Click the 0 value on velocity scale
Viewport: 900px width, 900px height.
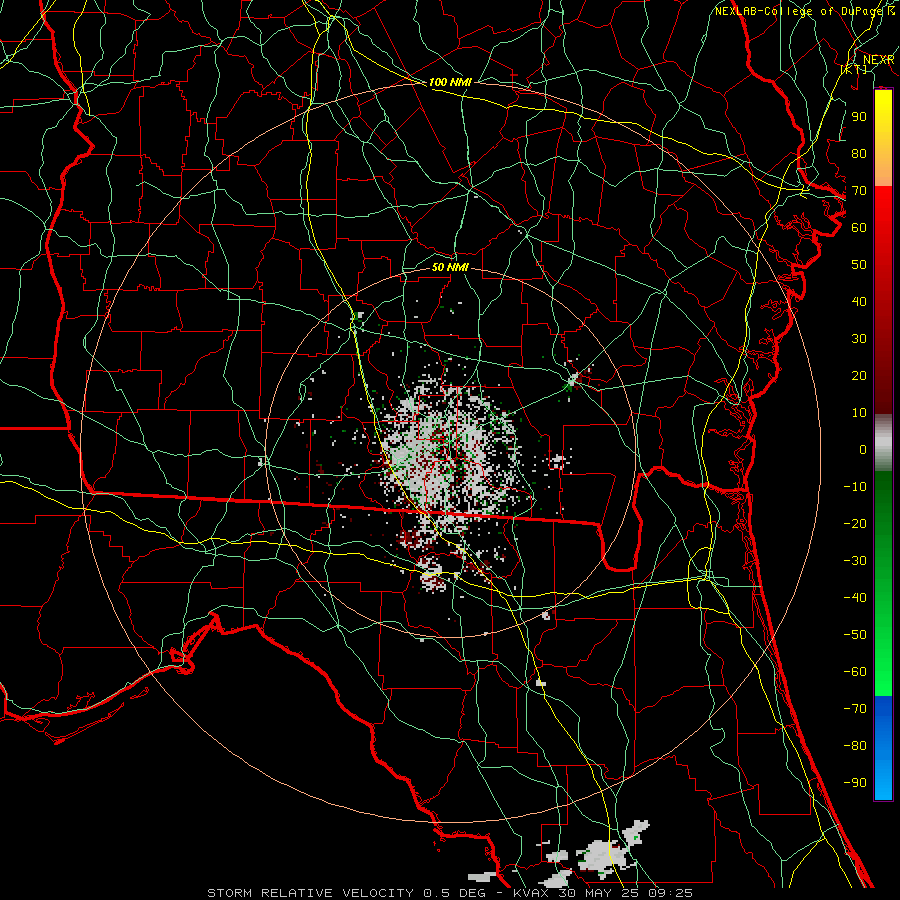863,450
